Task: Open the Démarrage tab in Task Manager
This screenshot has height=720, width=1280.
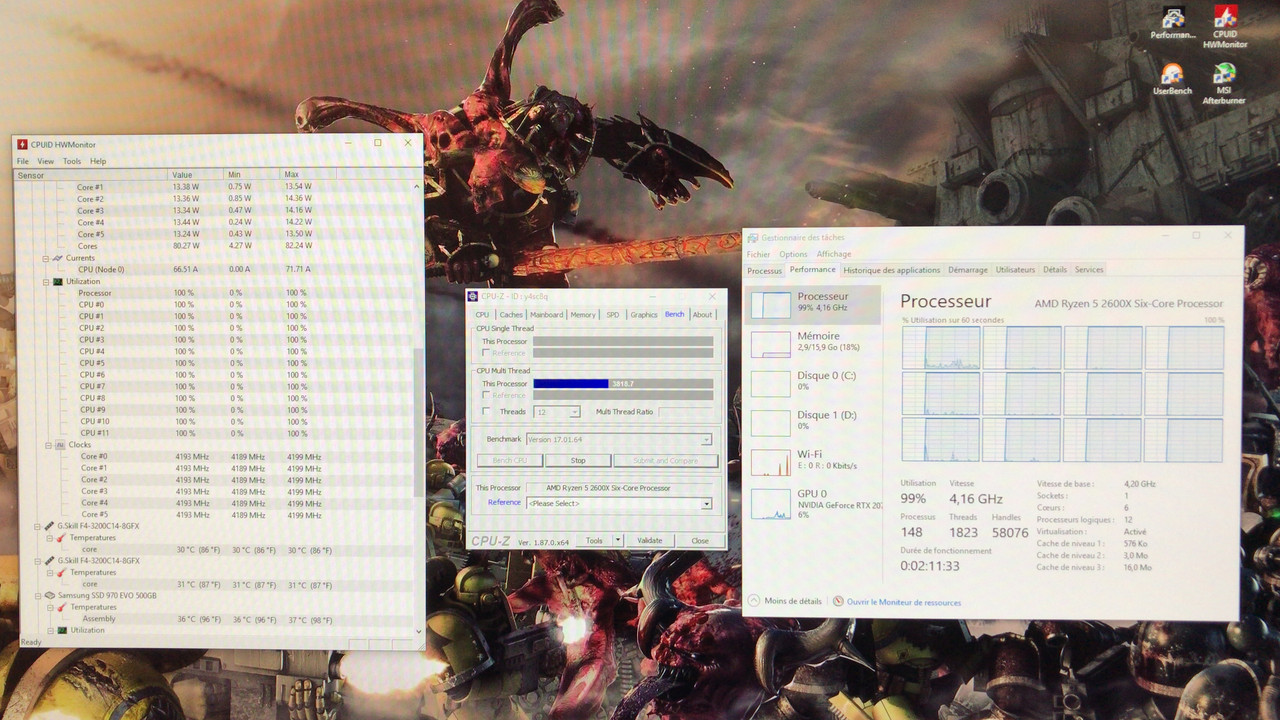Action: tap(969, 269)
